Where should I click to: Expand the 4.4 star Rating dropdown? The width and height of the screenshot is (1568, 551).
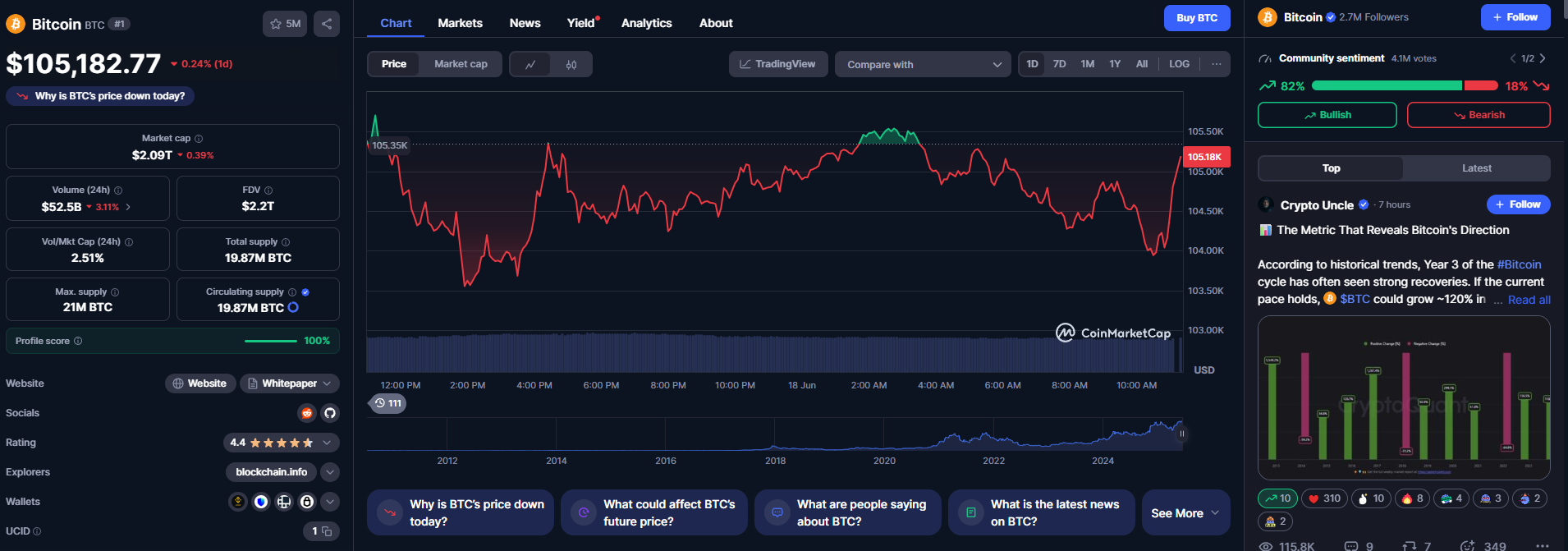(282, 443)
